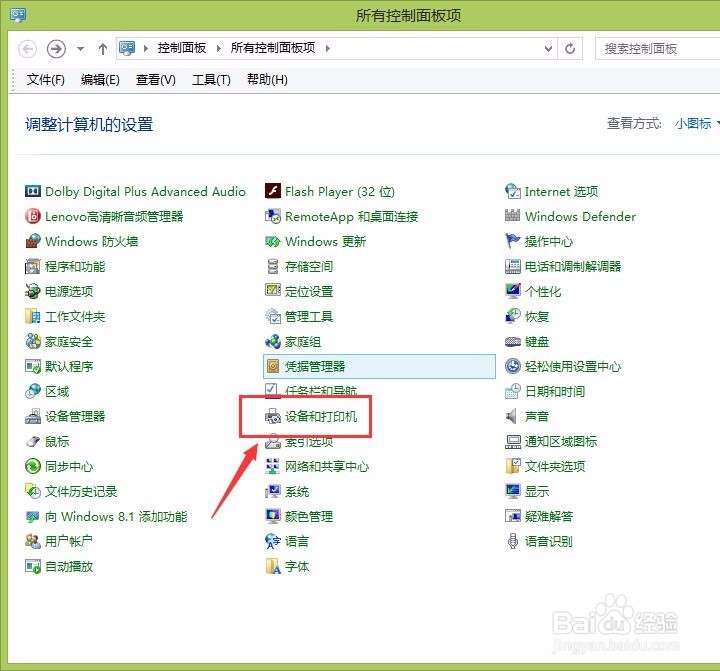Click the 控制面板 breadcrumb link
Screen dimensions: 720x671
[181, 48]
